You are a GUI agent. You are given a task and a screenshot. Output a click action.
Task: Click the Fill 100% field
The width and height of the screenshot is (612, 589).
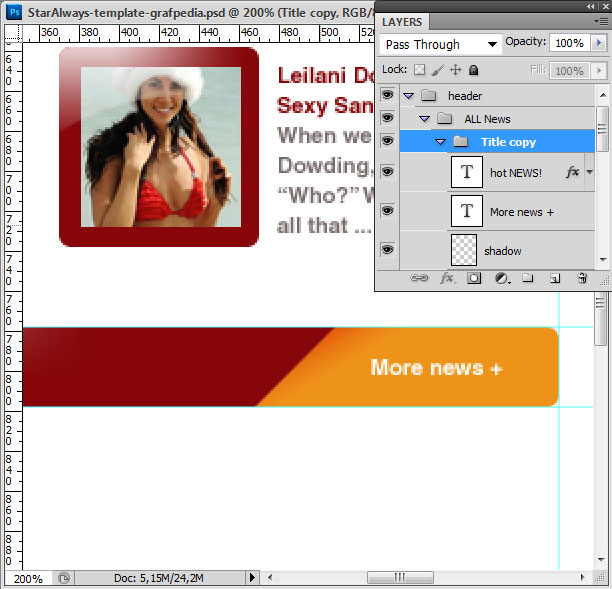point(571,71)
